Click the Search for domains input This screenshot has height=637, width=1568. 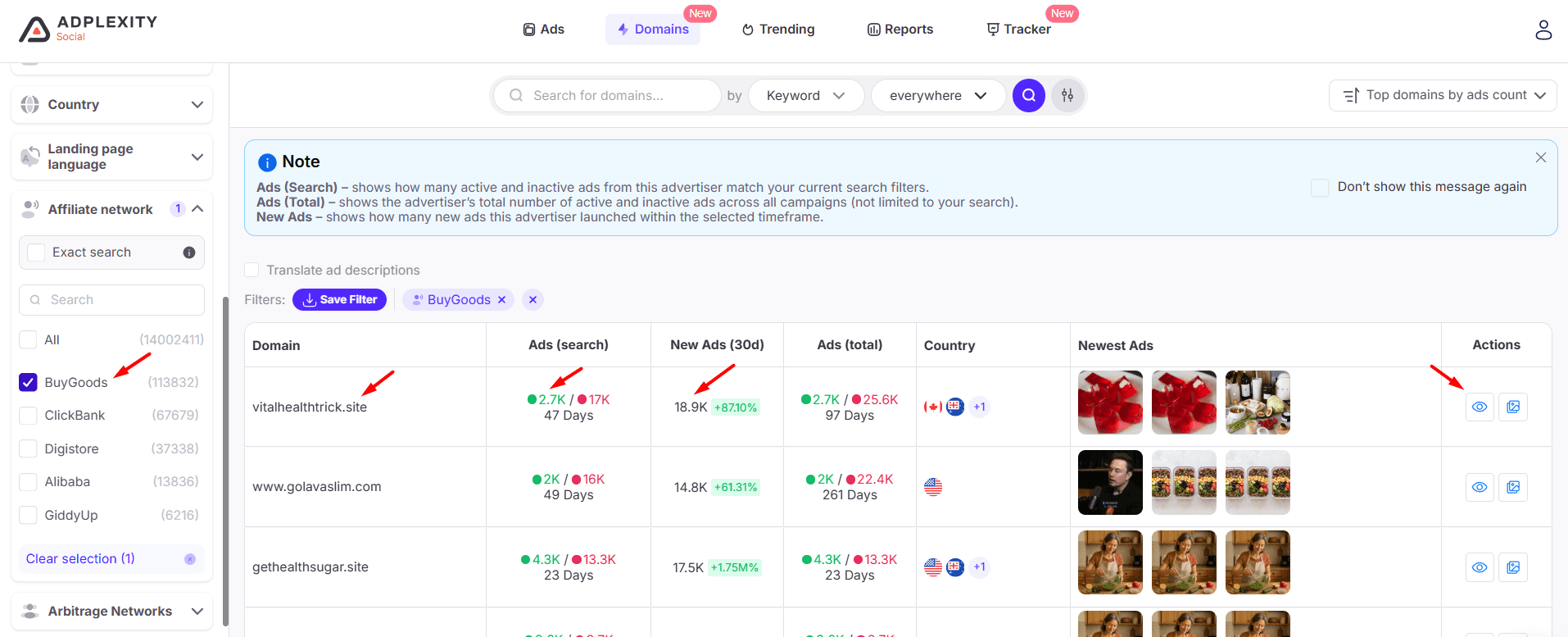[x=607, y=95]
